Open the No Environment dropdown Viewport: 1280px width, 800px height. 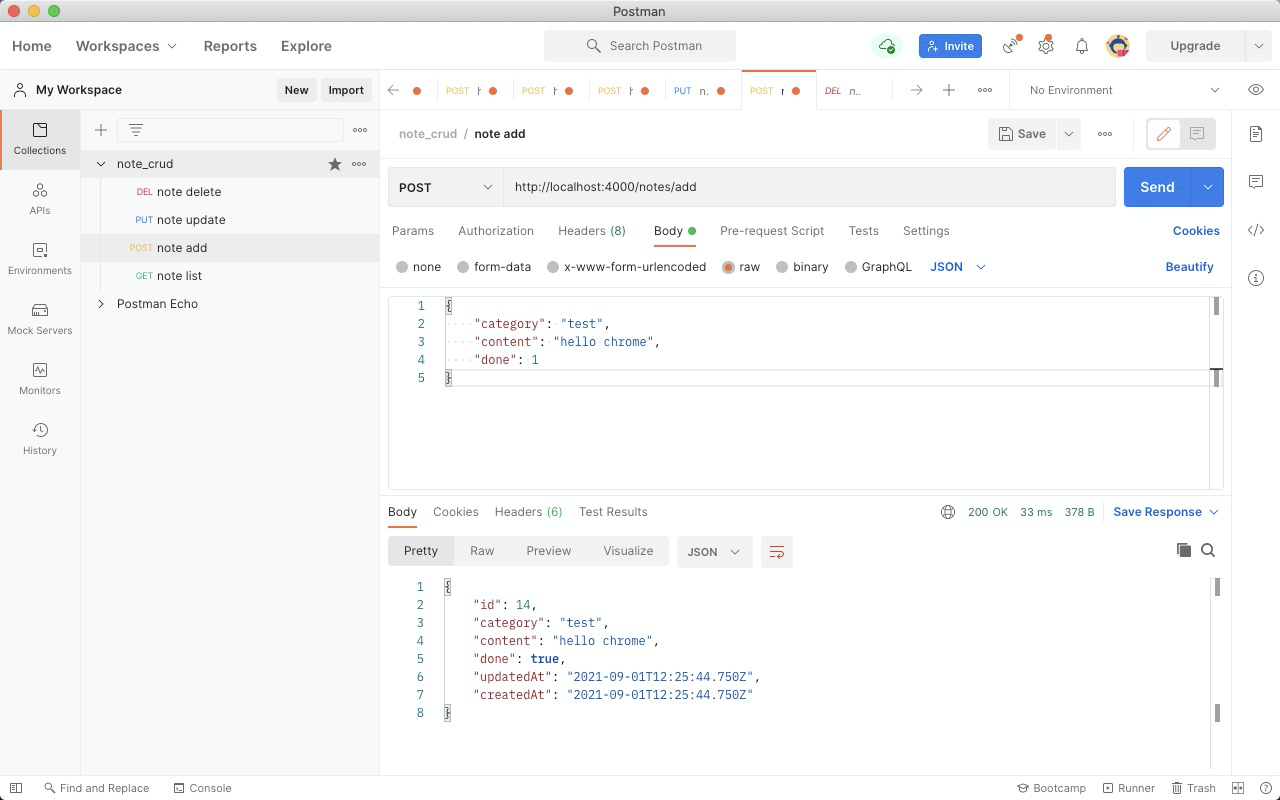tap(1123, 90)
